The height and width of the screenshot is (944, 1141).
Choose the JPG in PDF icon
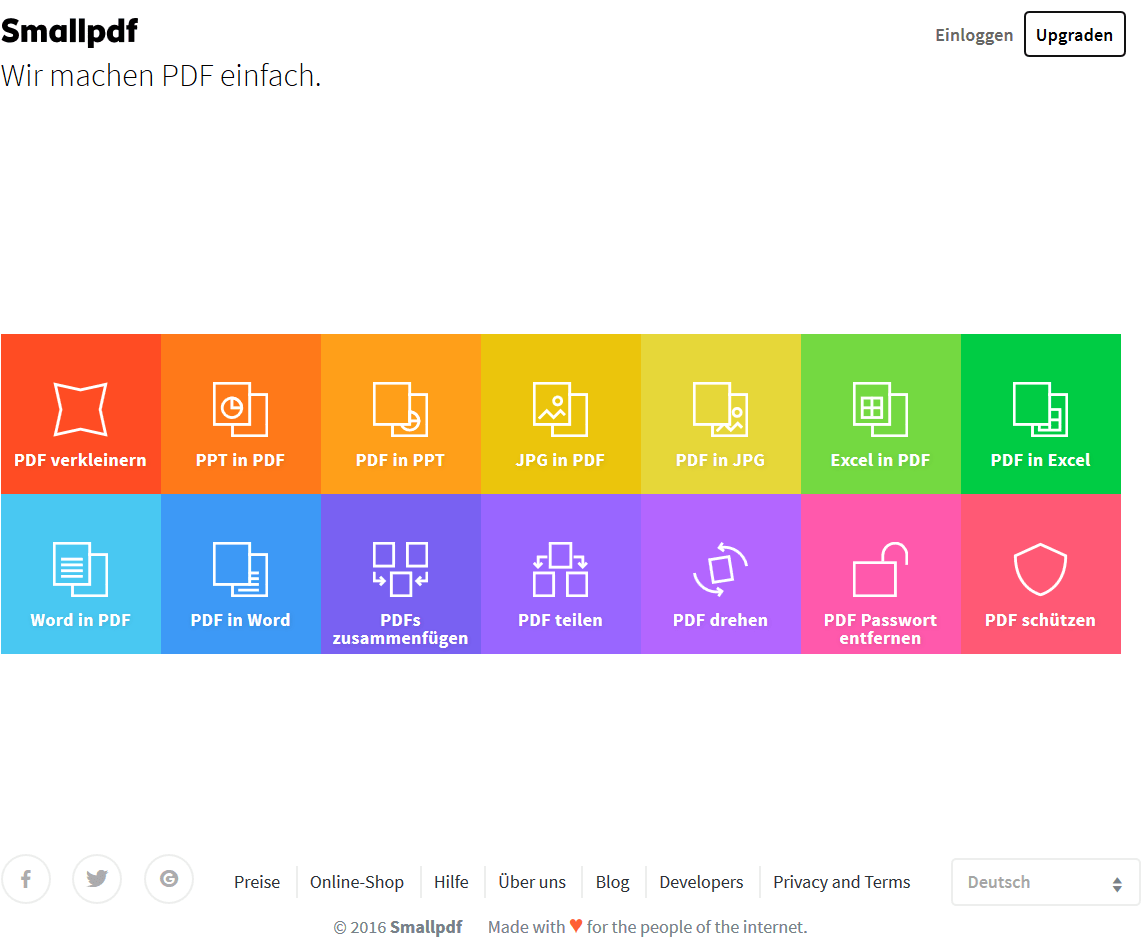pos(560,409)
